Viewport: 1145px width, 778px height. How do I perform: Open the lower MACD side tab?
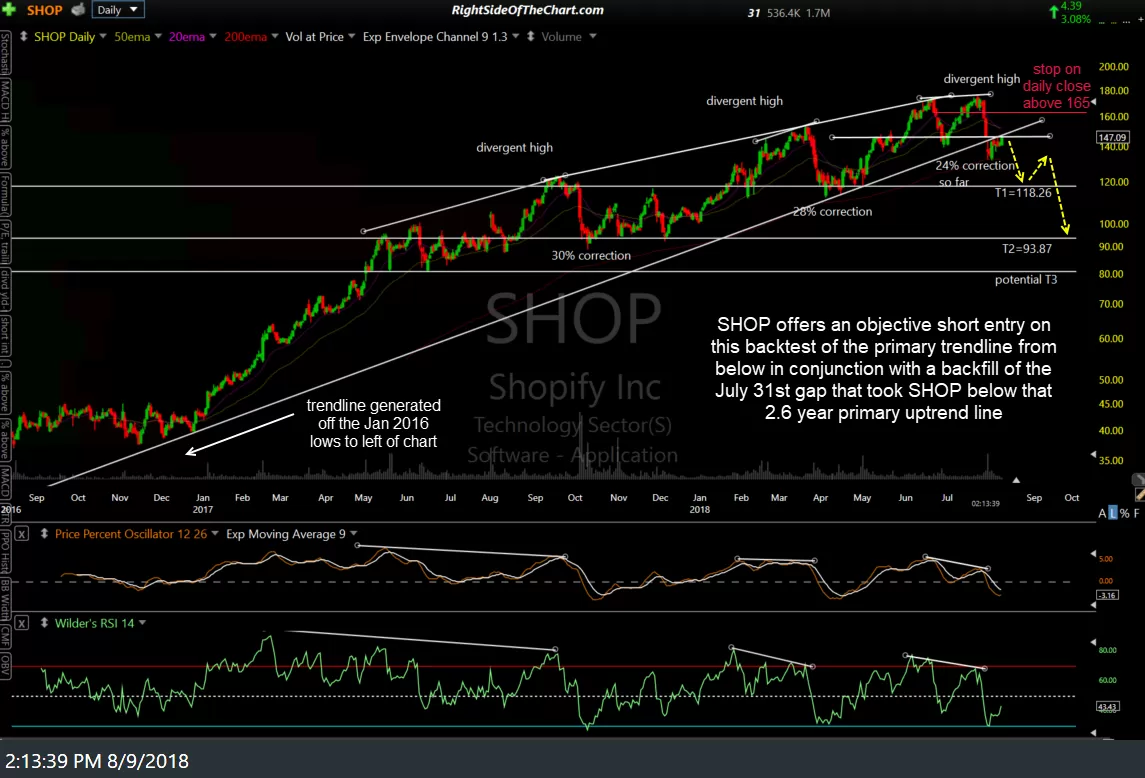pyautogui.click(x=5, y=482)
